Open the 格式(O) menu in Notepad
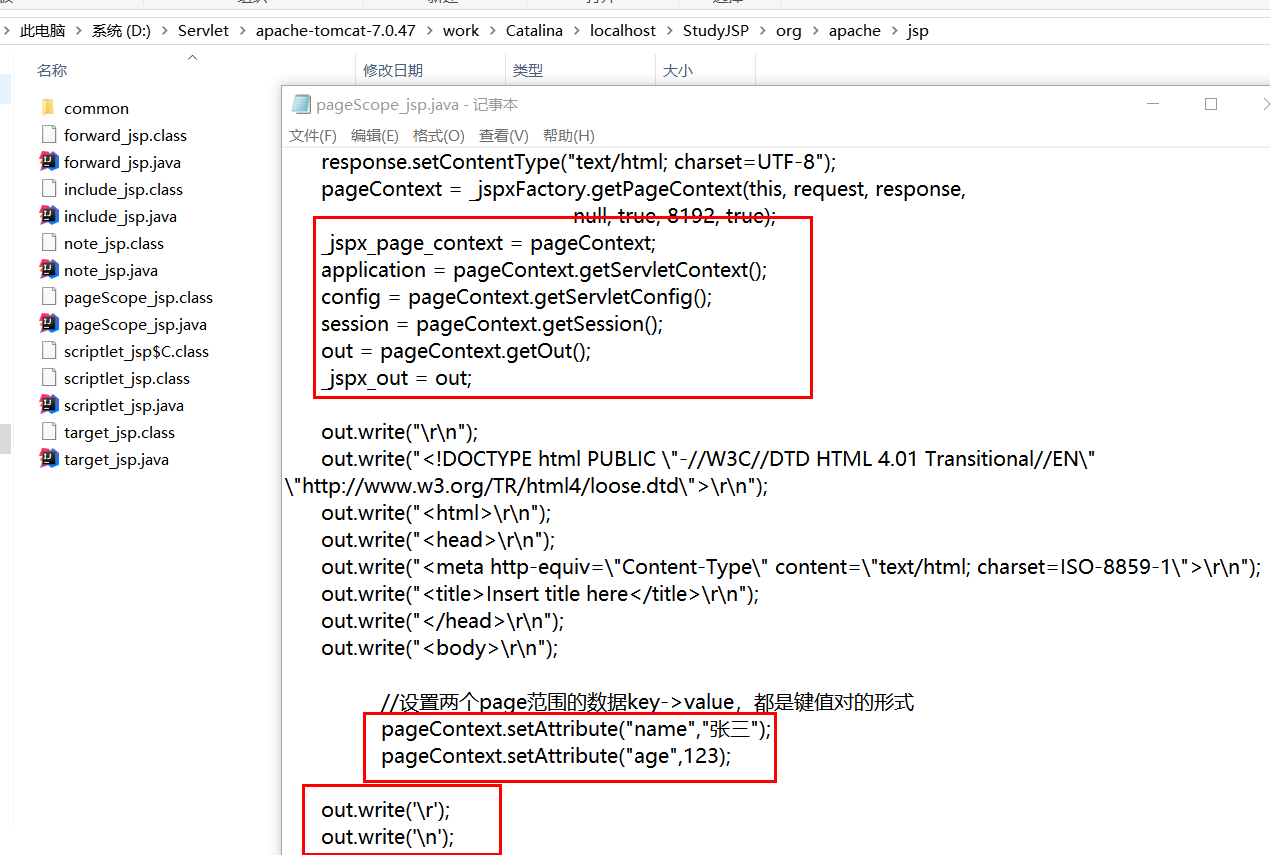This screenshot has height=855, width=1270. point(439,136)
